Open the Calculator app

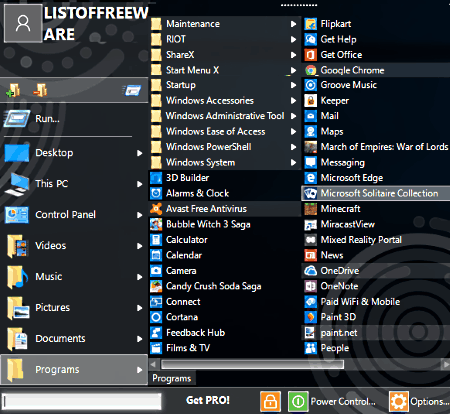(225, 240)
